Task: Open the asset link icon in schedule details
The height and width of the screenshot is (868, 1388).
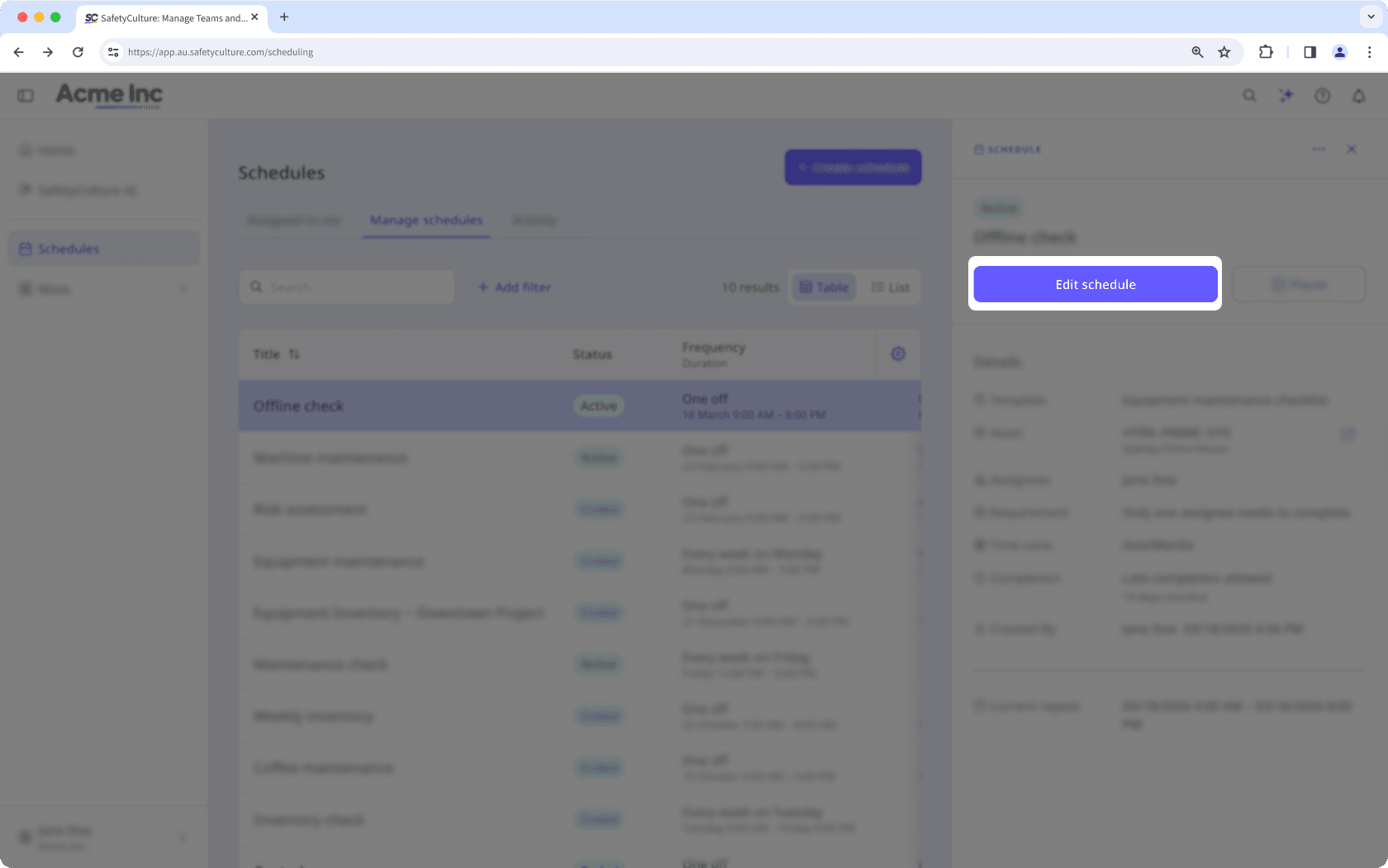Action: tap(1348, 433)
